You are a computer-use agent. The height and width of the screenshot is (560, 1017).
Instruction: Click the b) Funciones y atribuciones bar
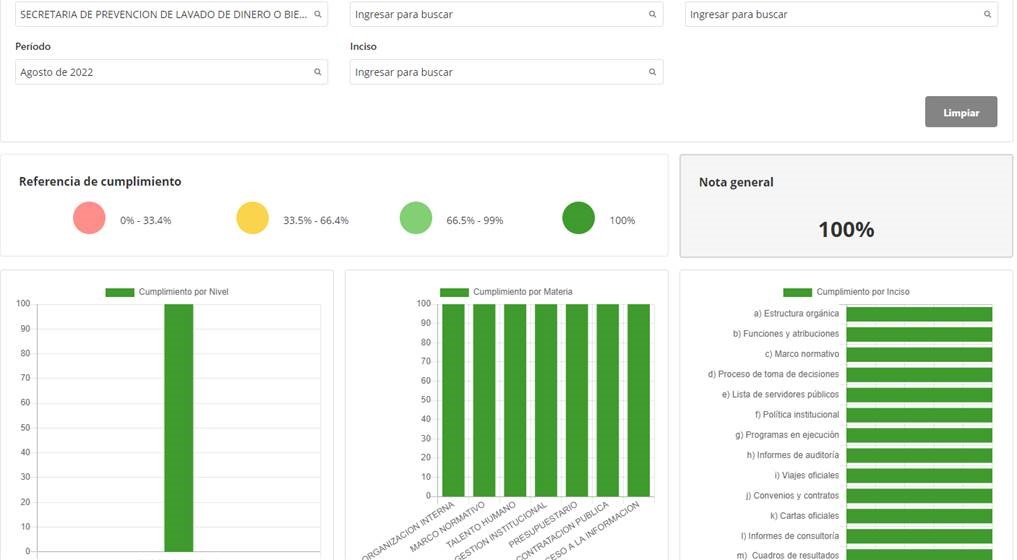(919, 334)
